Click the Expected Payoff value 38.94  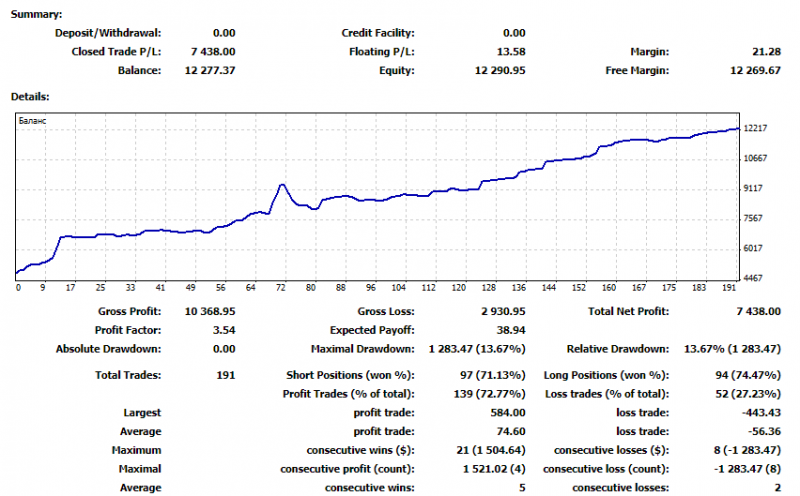[x=511, y=330]
